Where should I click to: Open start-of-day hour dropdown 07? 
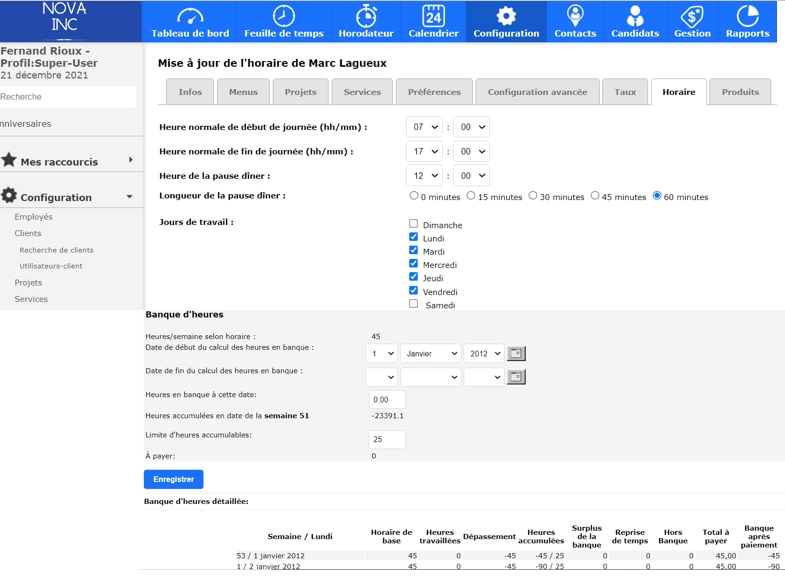click(425, 127)
